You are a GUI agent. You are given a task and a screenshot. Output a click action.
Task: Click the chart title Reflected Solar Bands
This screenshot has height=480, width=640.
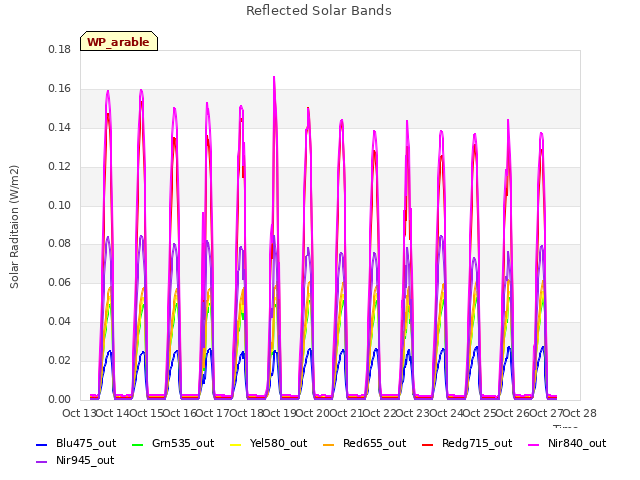tap(319, 11)
